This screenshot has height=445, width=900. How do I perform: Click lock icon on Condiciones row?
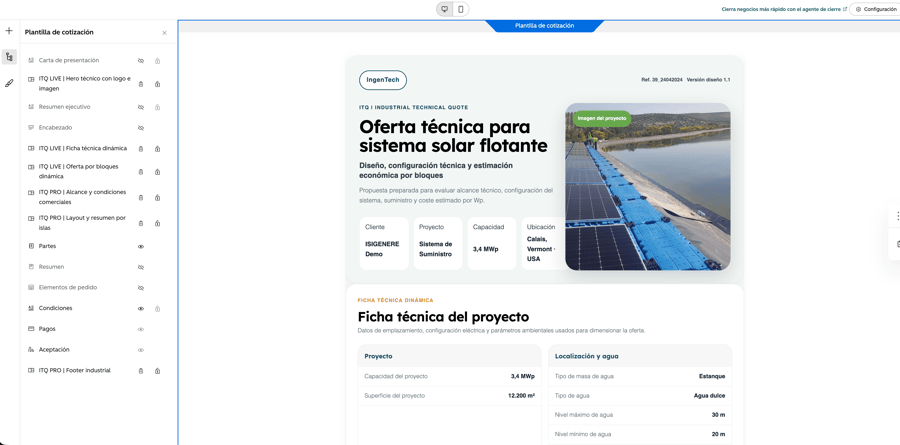tap(157, 309)
